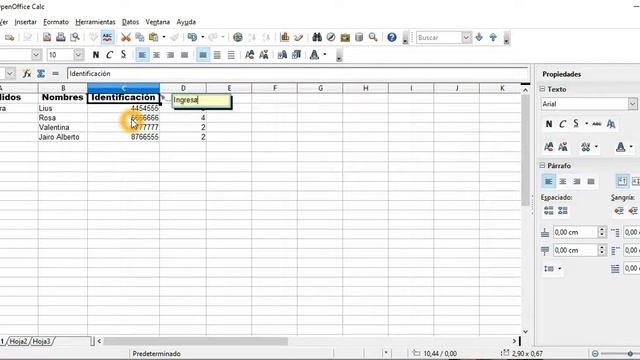Open the Data Sources cylinder icon
Viewport: 640px width, 360px height.
(359, 38)
